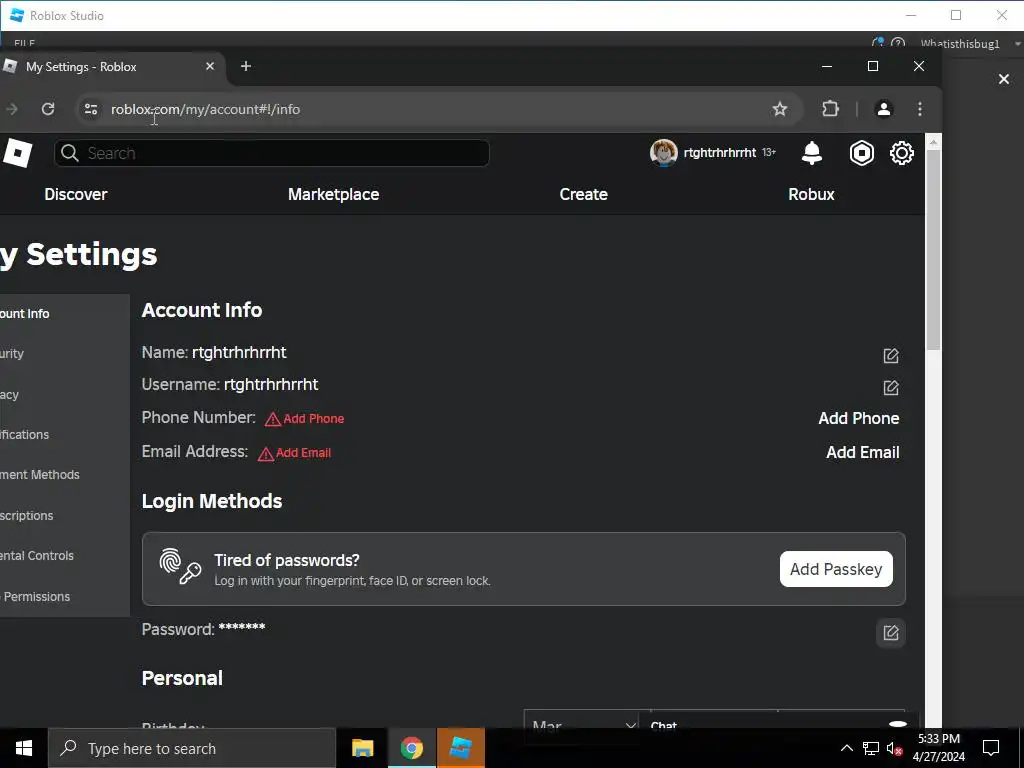Open the Windows notification center
Image resolution: width=1024 pixels, height=768 pixels.
991,748
